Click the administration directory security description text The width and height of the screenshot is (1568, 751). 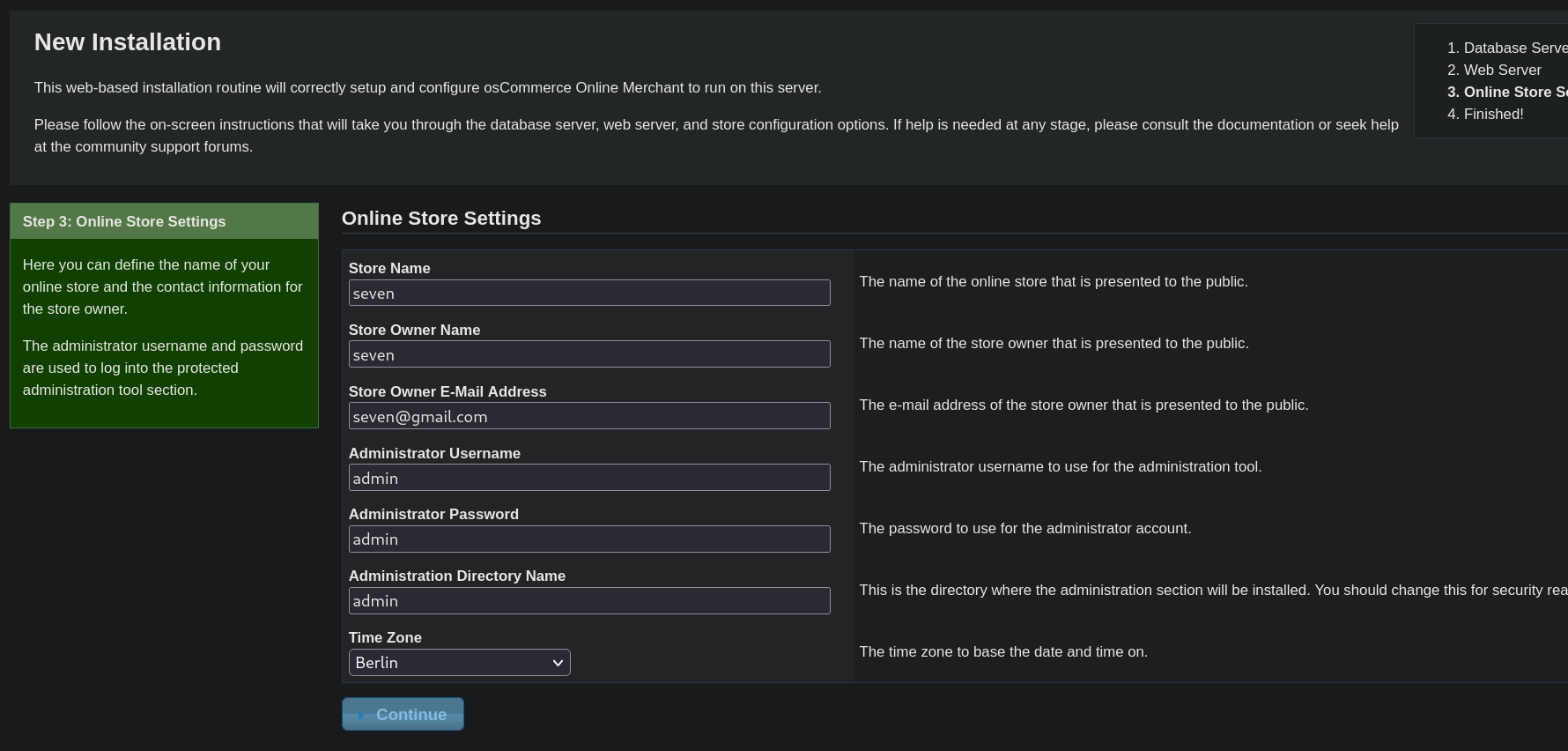(x=1211, y=591)
